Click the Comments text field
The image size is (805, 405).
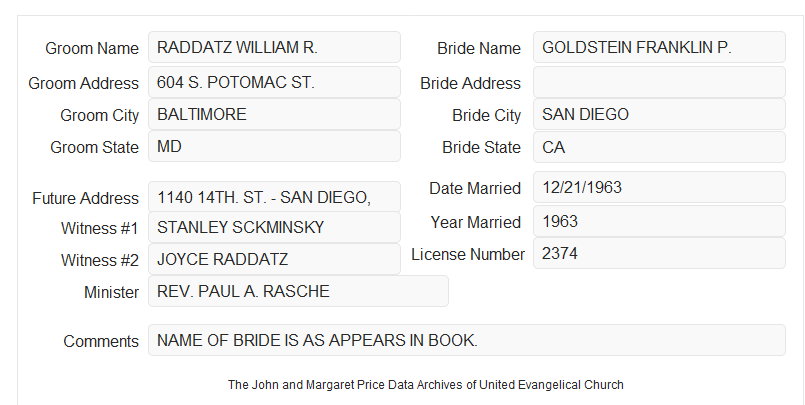tap(467, 340)
